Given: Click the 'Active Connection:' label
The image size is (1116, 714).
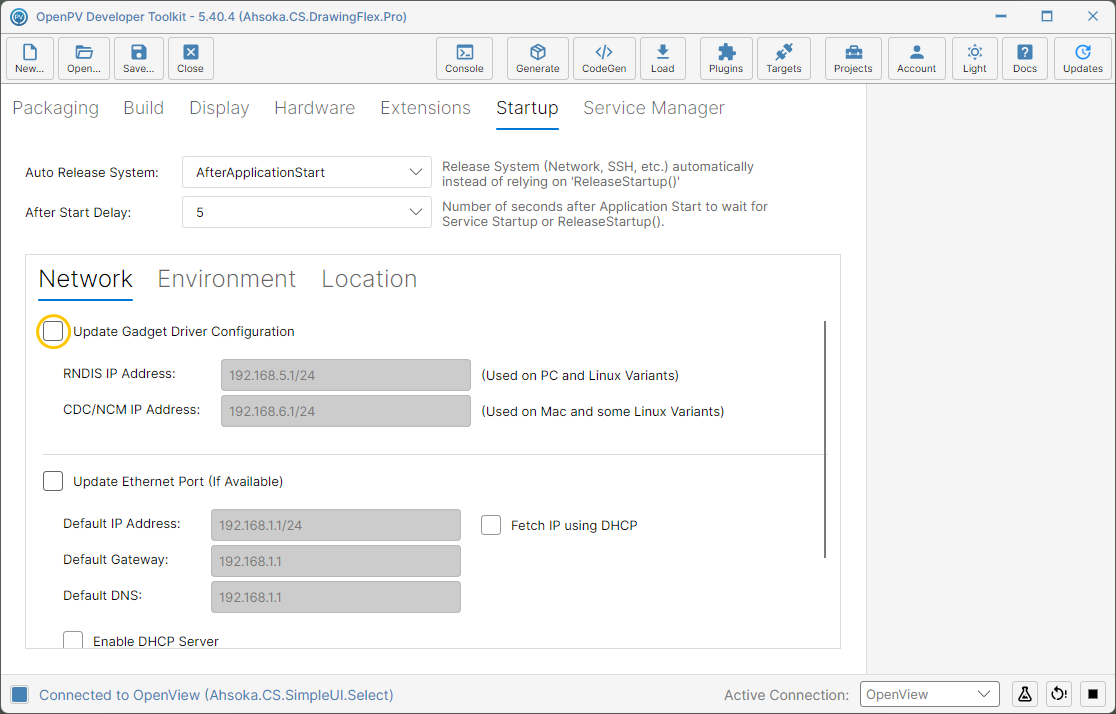Looking at the screenshot, I should click(x=786, y=695).
